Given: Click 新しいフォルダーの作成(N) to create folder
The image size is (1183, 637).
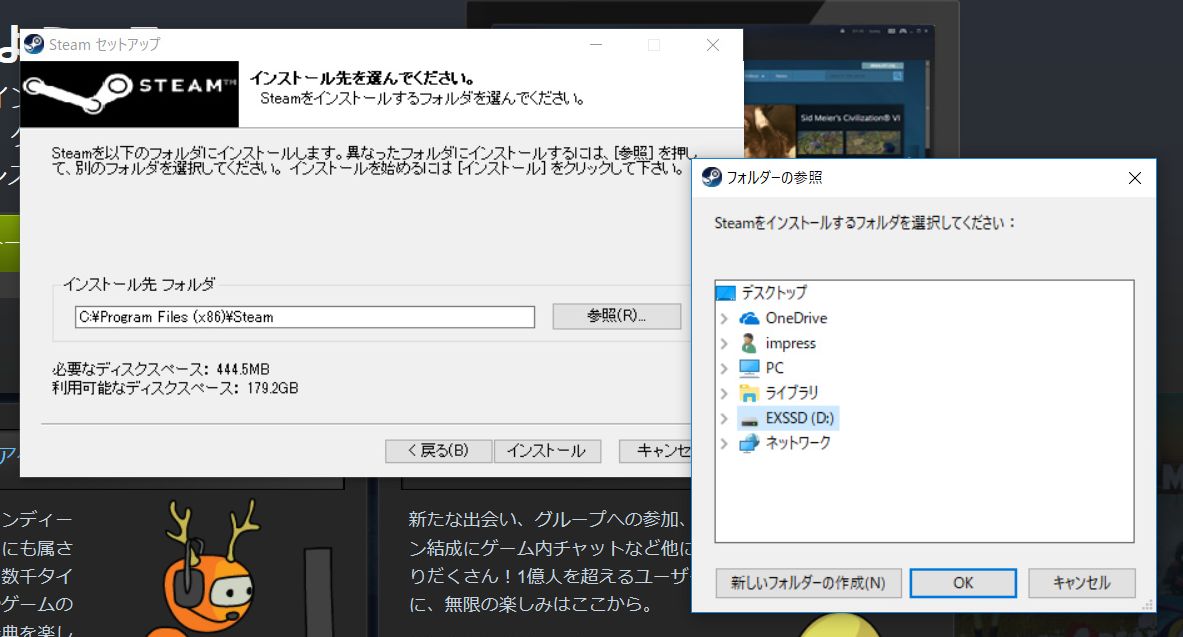Looking at the screenshot, I should coord(808,583).
